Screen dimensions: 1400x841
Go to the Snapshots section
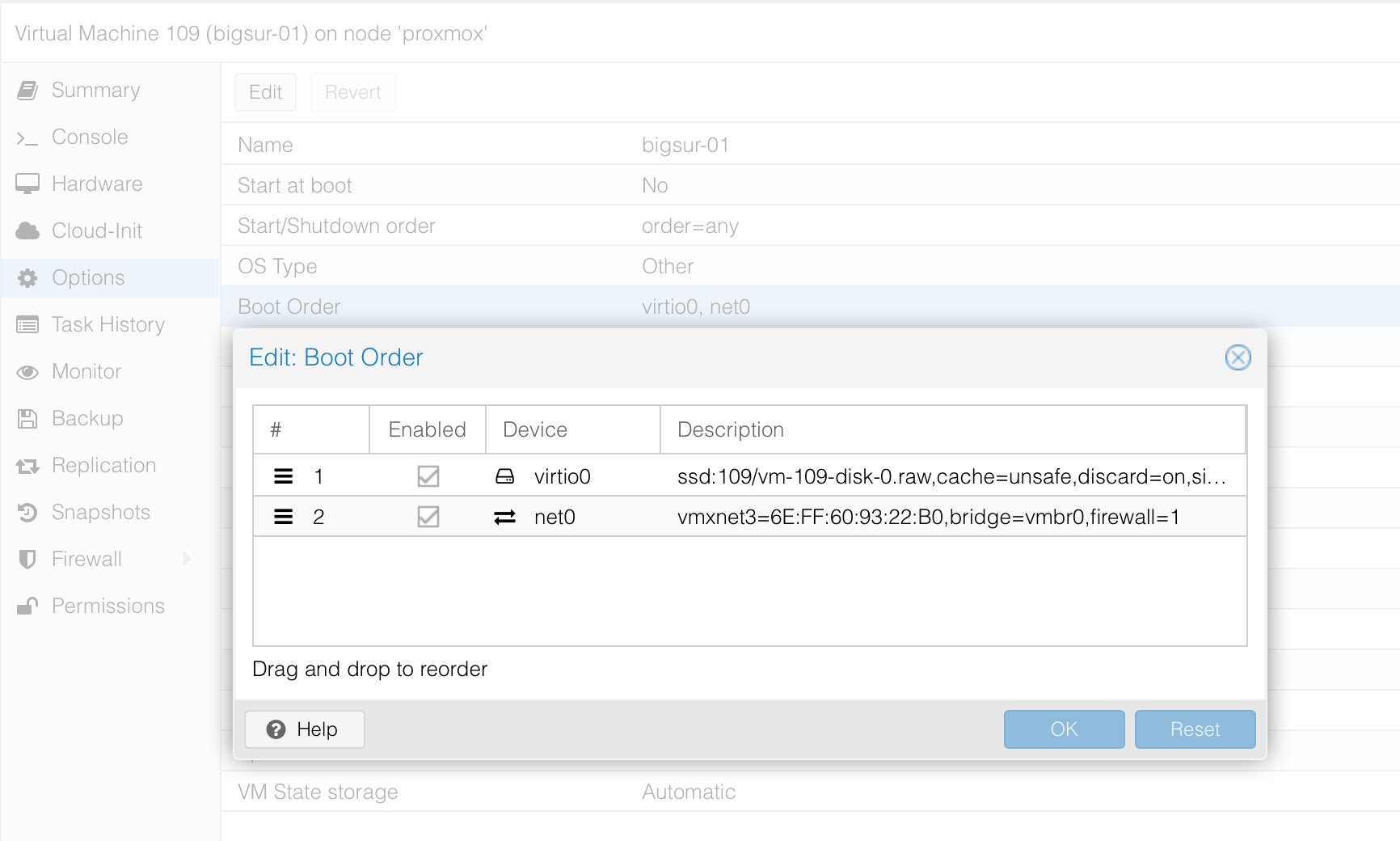click(101, 513)
